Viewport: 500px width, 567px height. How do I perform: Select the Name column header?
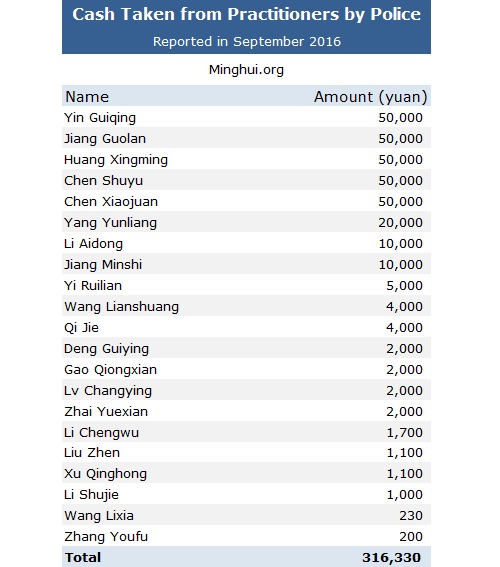[87, 97]
